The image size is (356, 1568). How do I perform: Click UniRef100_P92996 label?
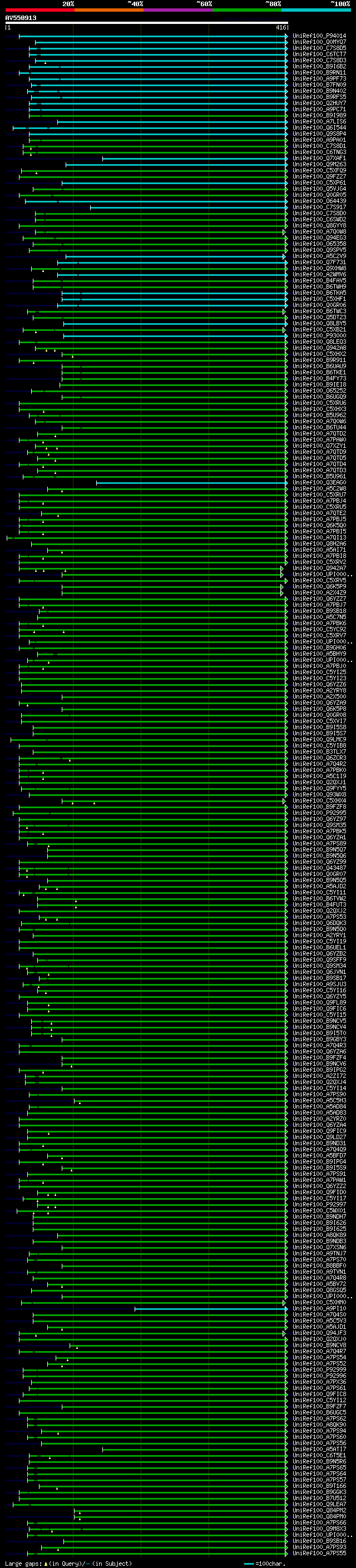[319, 1376]
